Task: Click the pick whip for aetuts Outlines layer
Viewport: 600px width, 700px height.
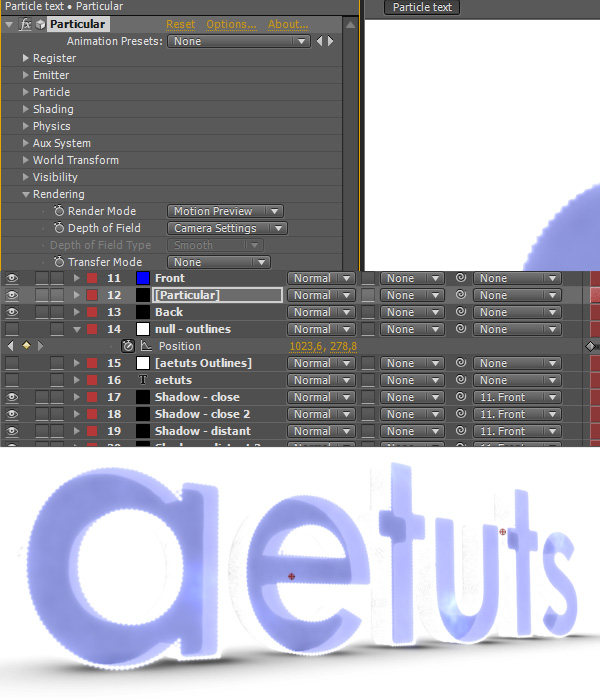Action: [x=461, y=363]
